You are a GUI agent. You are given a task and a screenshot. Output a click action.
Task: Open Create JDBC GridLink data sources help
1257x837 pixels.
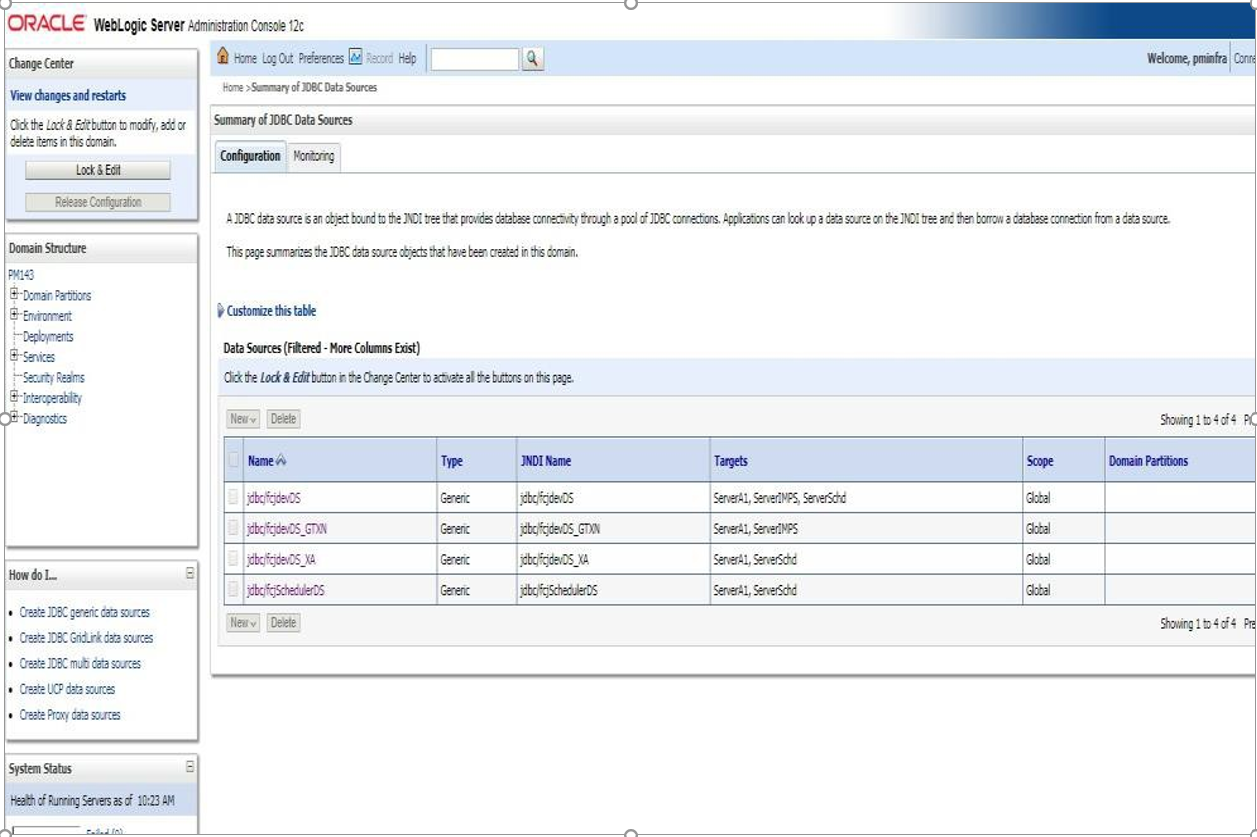[87, 637]
